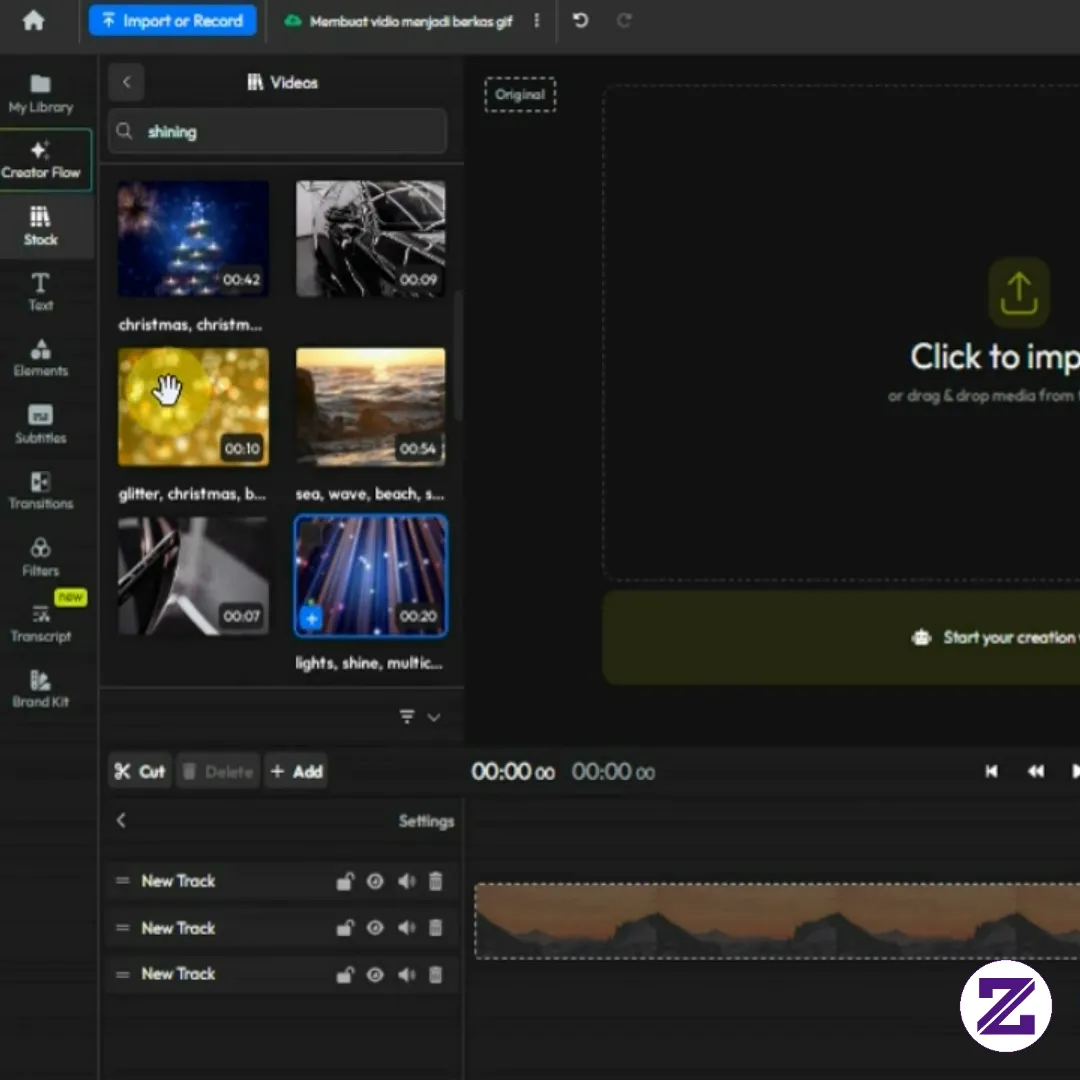This screenshot has width=1080, height=1080.
Task: Open the Text tool panel
Action: point(41,291)
